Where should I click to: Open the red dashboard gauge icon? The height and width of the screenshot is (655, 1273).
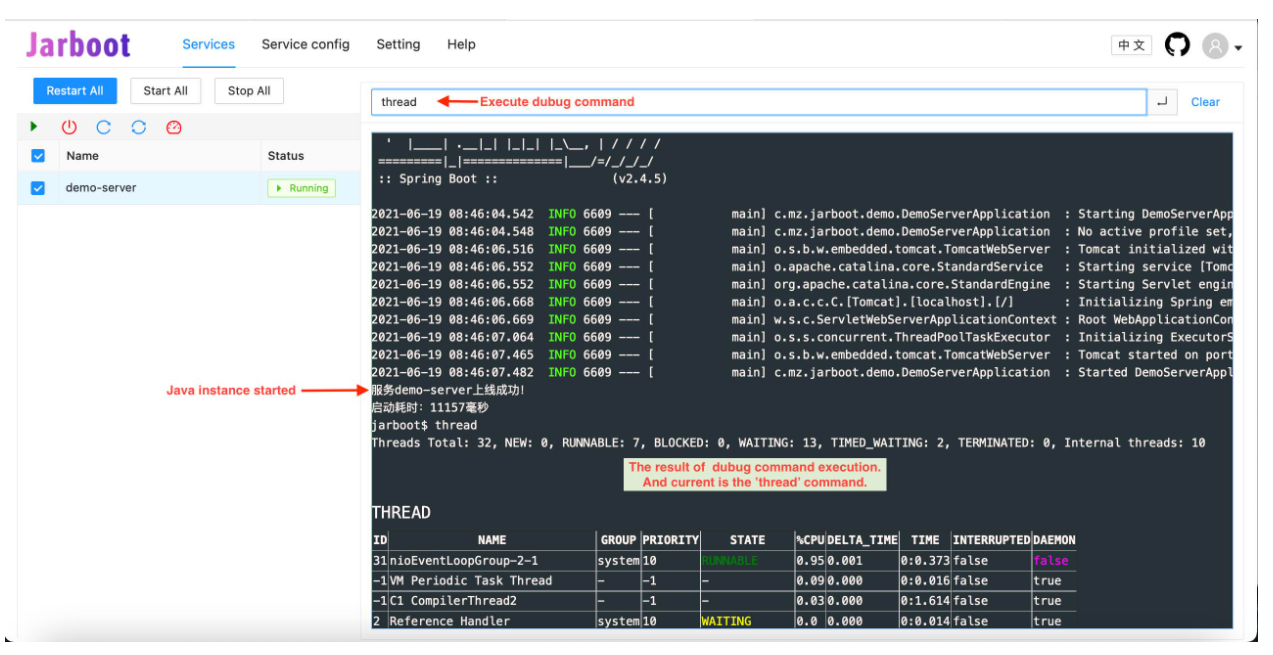click(x=174, y=127)
